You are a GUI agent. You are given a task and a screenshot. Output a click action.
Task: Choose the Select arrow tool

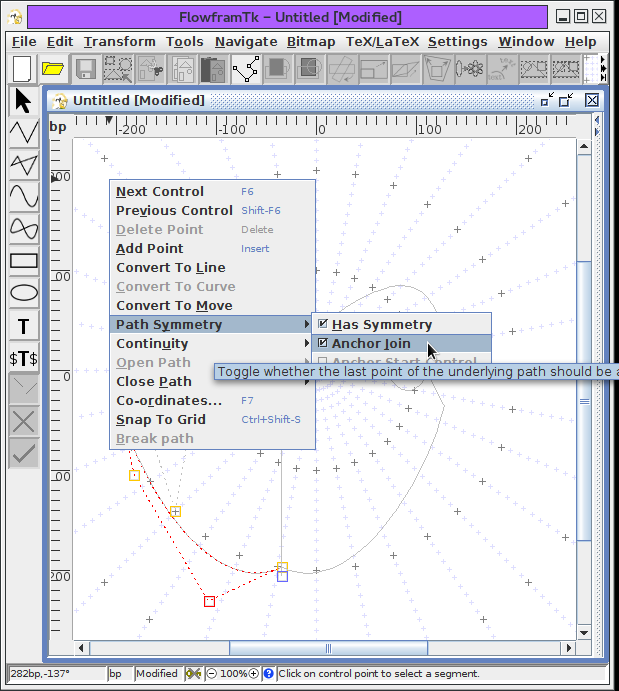click(24, 101)
